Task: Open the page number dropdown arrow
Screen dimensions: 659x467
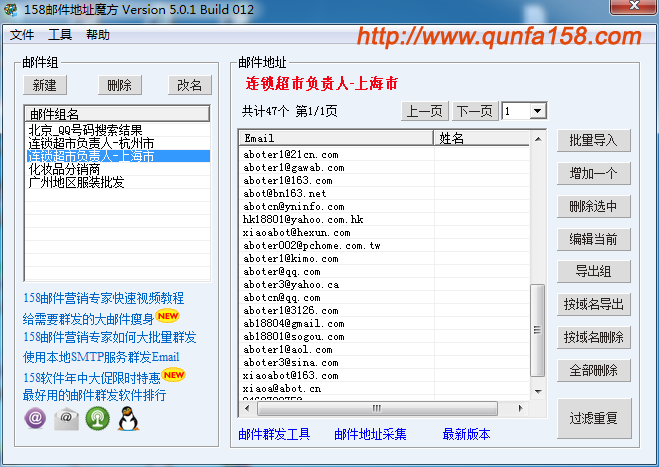Action: [x=538, y=111]
